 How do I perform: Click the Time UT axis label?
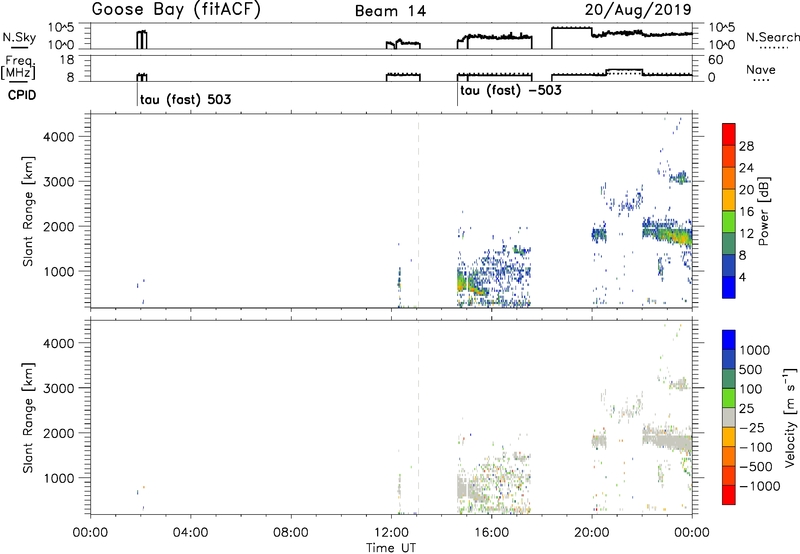tap(391, 548)
